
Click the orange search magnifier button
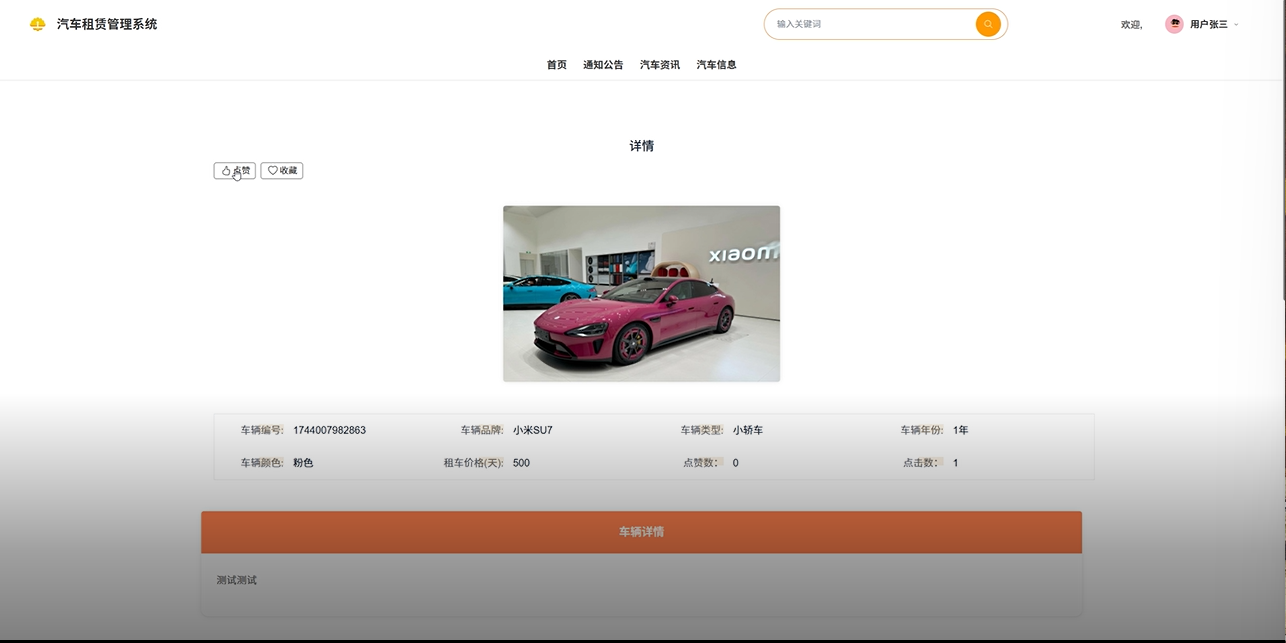coord(988,24)
